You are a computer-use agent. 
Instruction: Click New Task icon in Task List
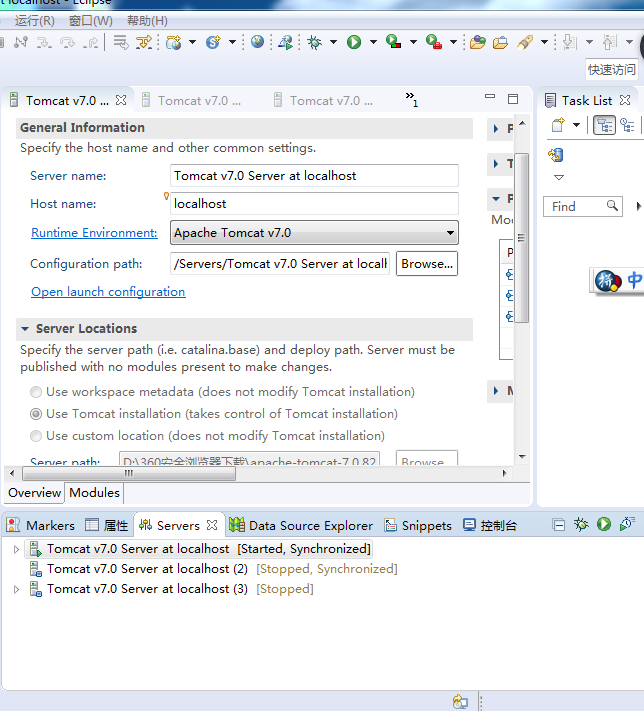point(558,125)
